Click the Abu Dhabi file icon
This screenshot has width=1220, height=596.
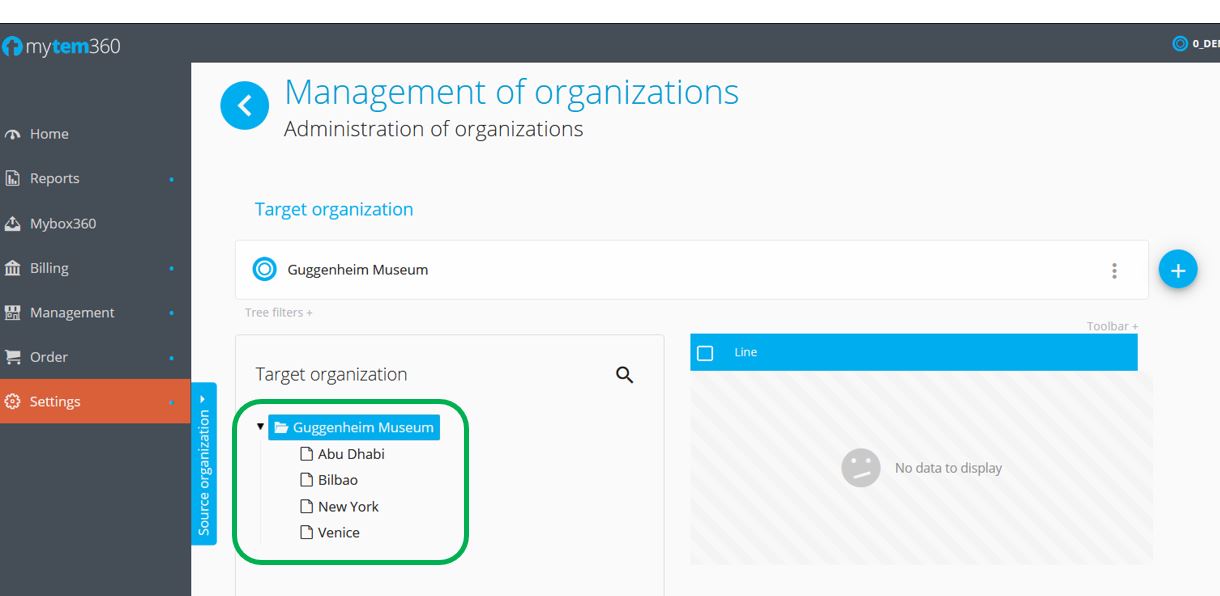[307, 454]
